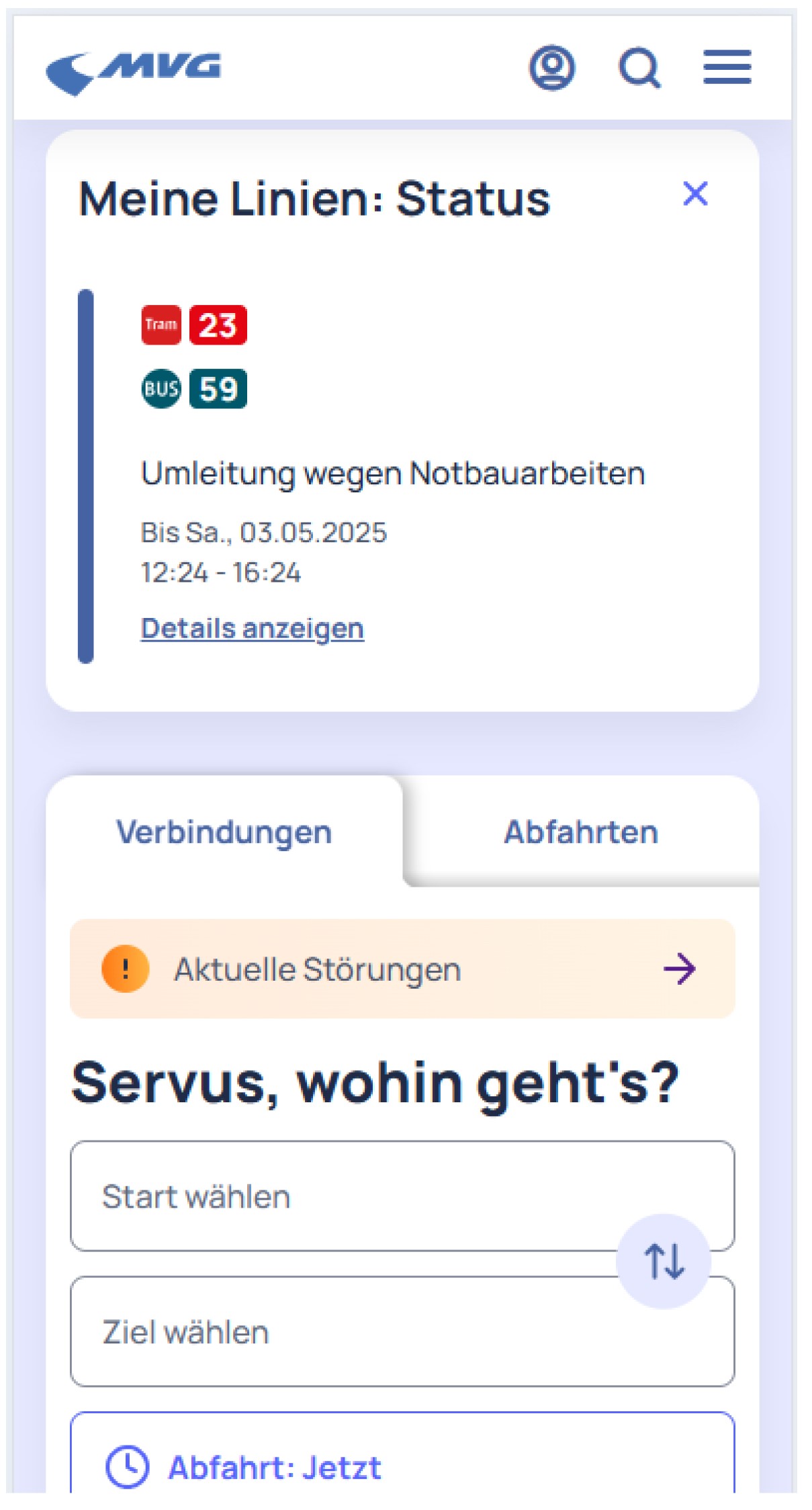Open the search magnifier icon
Image resolution: width=812 pixels, height=1510 pixels.
[x=639, y=68]
